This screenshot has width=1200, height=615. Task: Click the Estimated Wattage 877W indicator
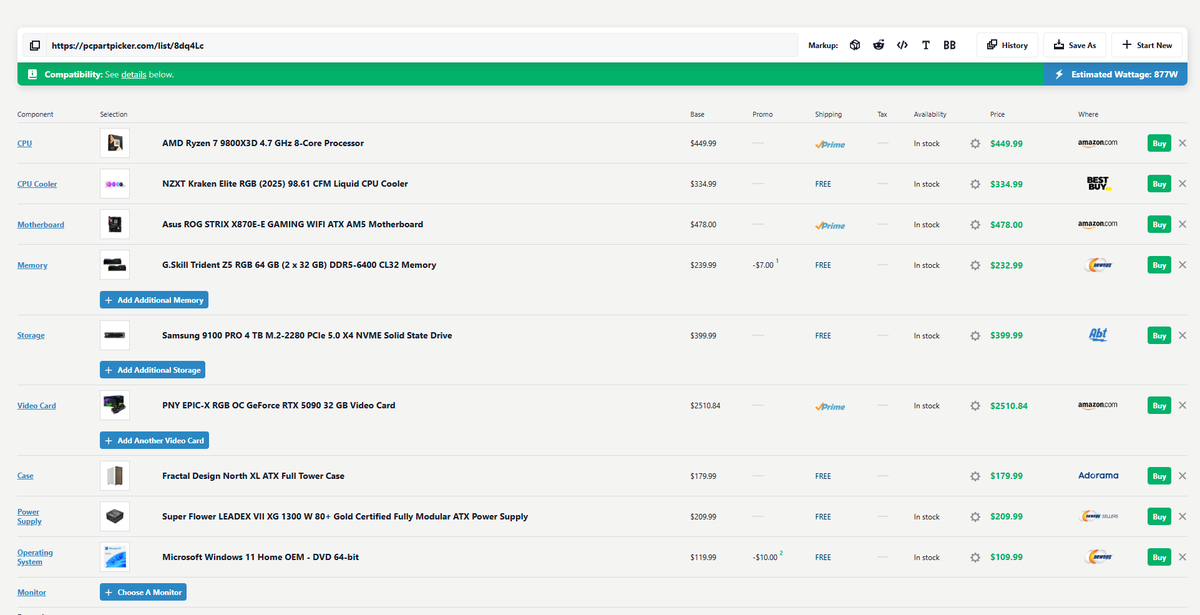coord(1115,74)
